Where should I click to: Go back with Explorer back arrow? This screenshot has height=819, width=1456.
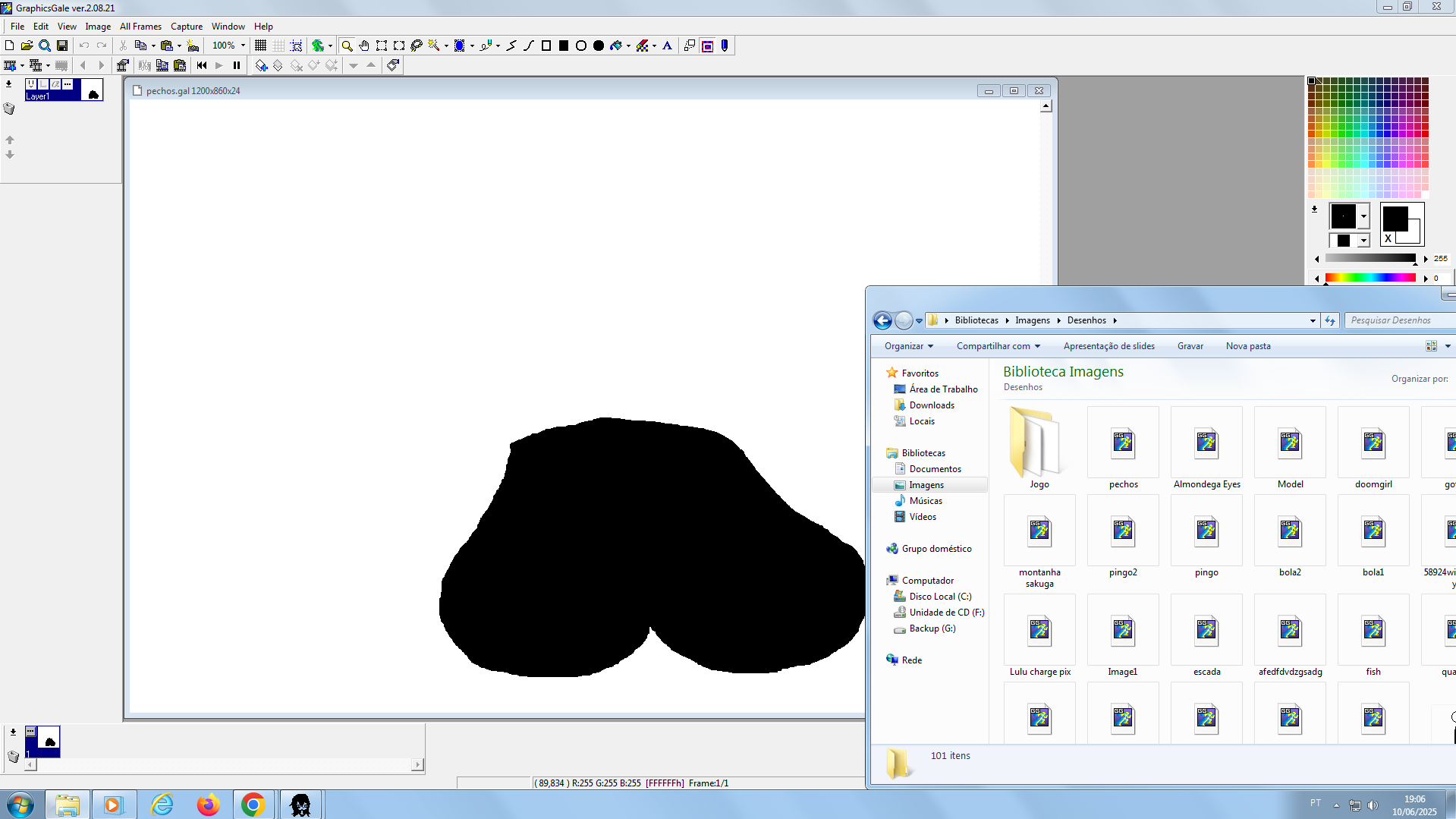point(882,320)
